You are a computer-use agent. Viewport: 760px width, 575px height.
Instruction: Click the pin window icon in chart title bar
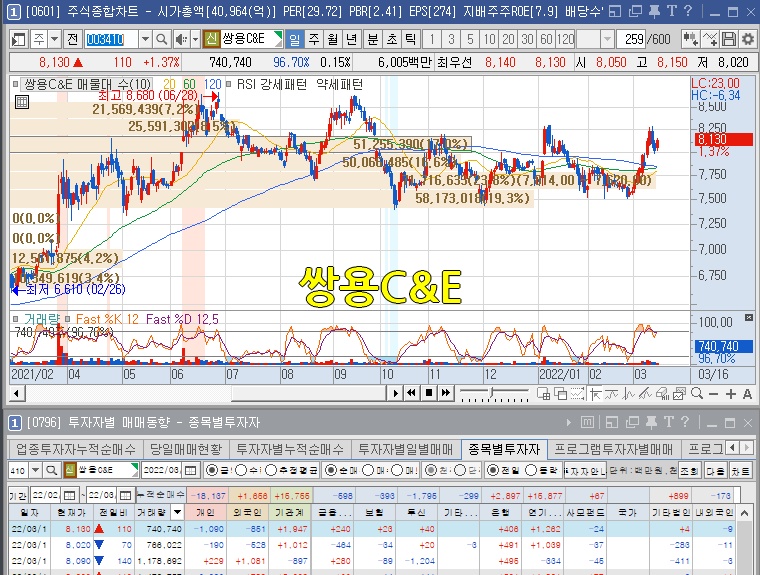click(x=654, y=11)
